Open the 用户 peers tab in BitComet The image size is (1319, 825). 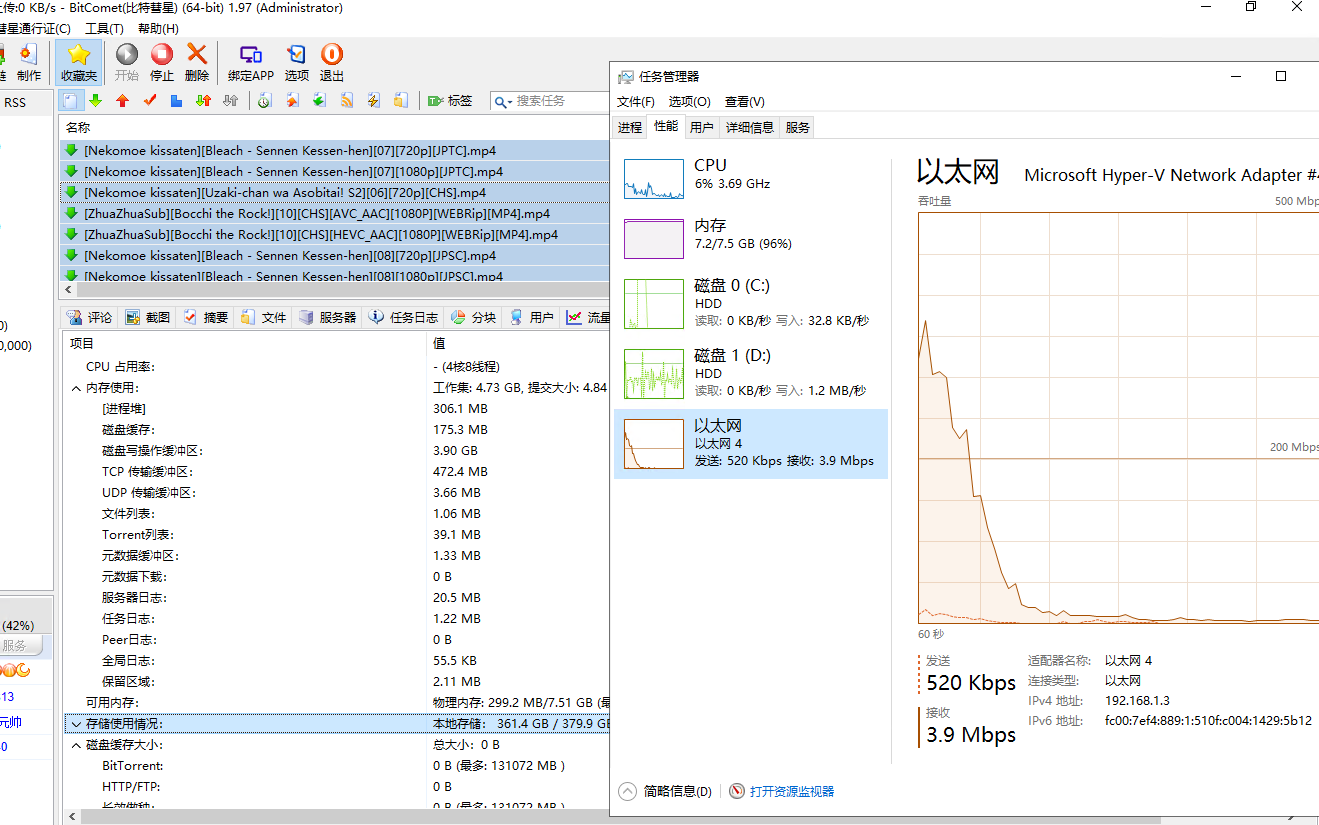tap(531, 317)
